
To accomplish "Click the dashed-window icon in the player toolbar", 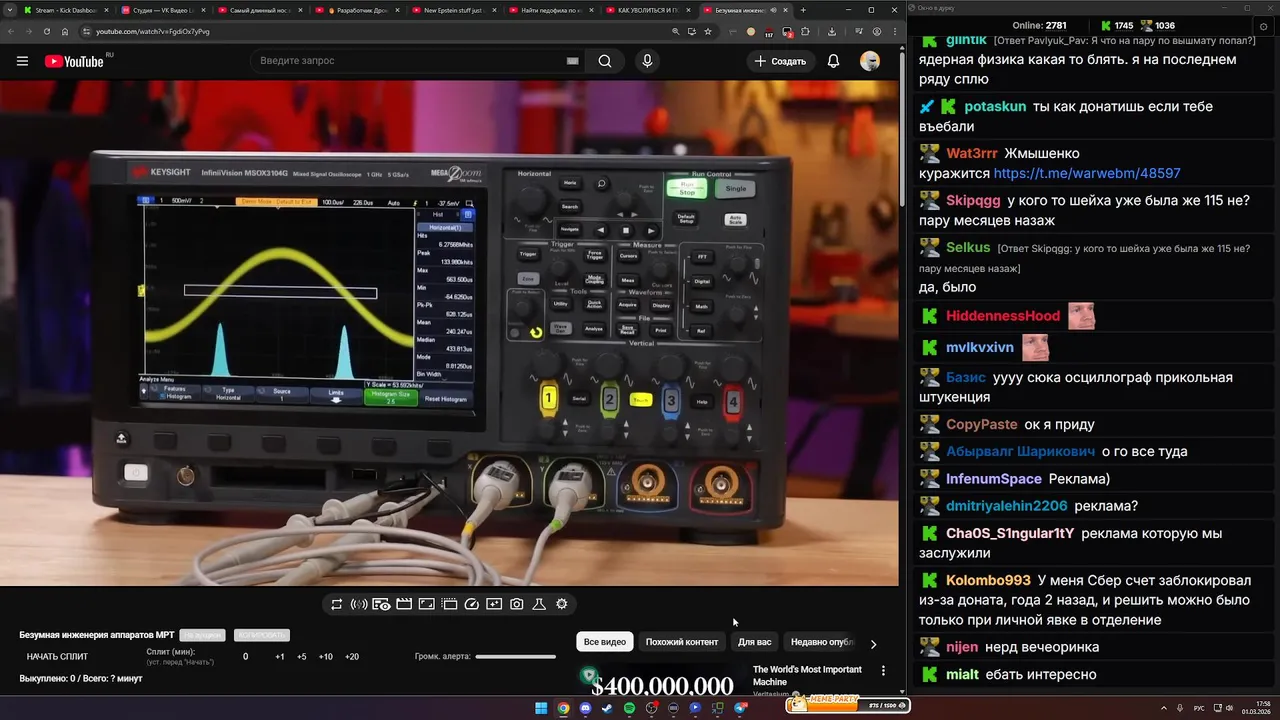I will pos(449,604).
